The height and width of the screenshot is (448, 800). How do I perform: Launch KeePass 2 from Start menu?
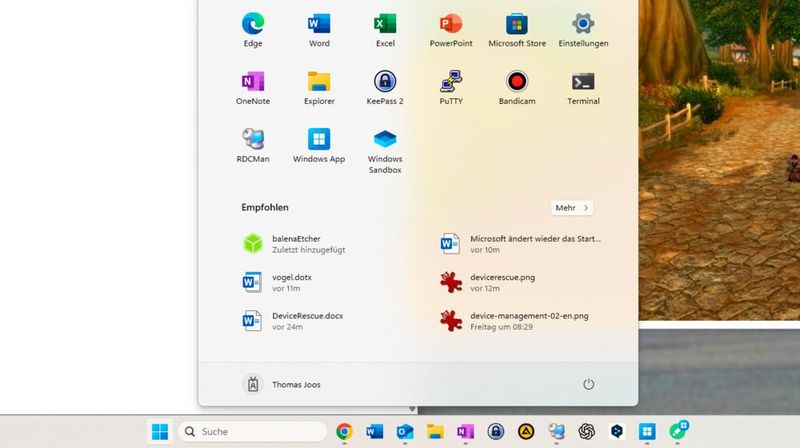(x=385, y=88)
